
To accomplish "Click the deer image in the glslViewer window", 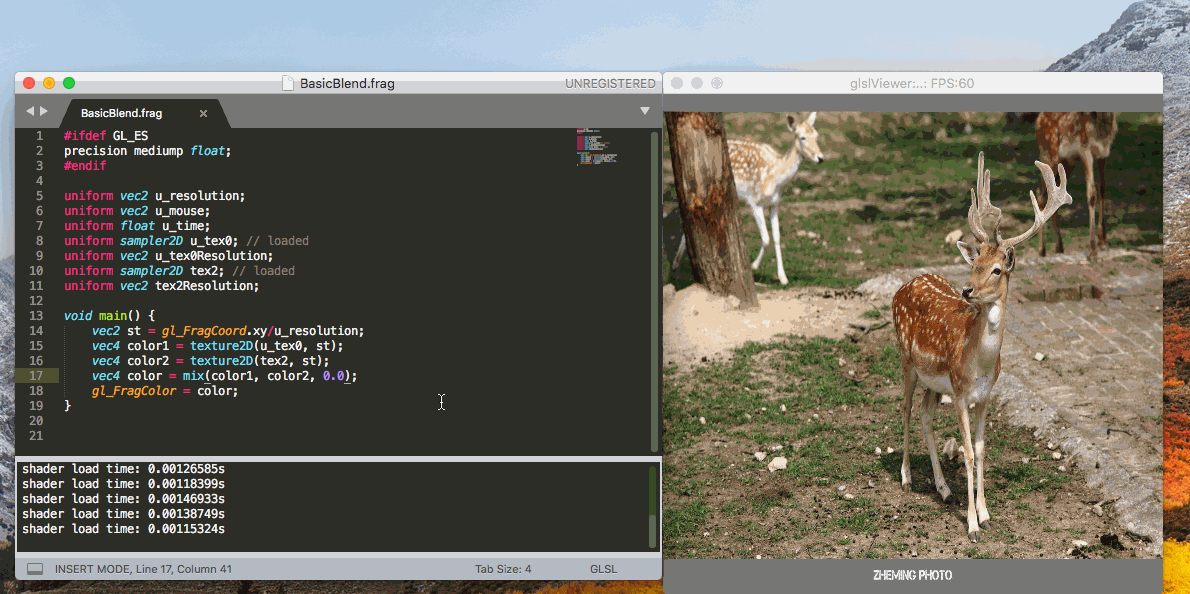I will point(912,335).
